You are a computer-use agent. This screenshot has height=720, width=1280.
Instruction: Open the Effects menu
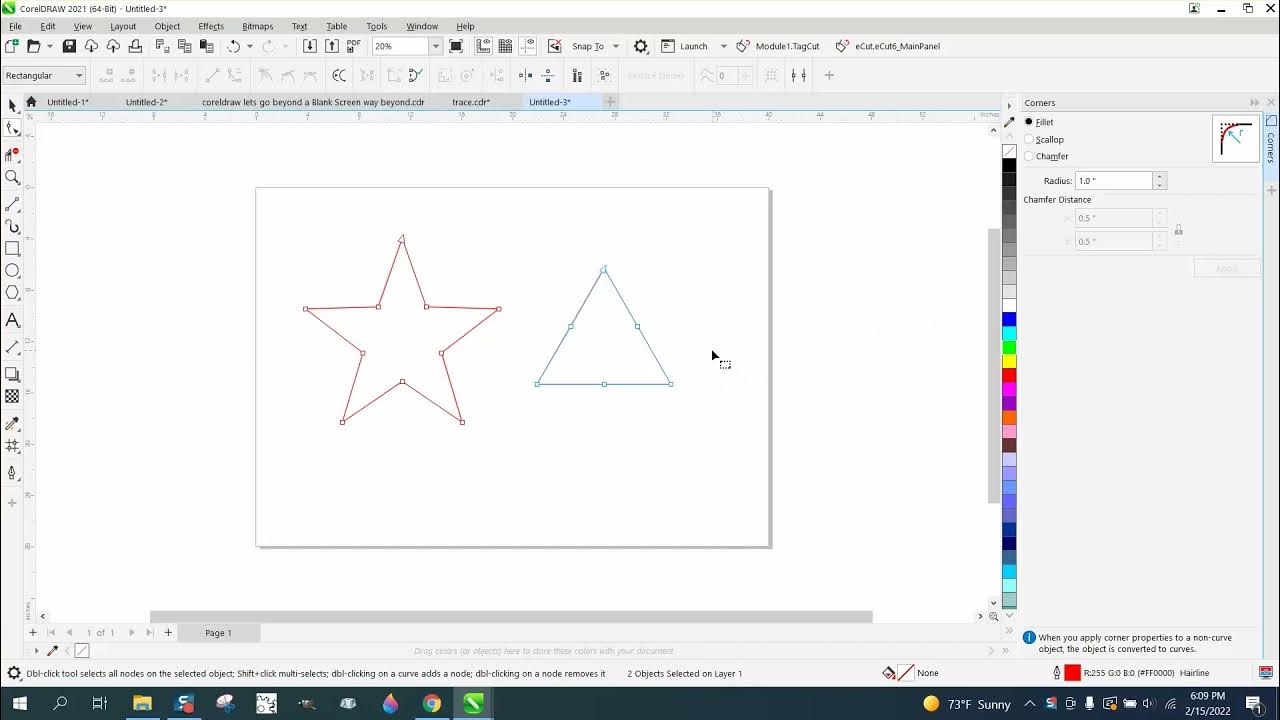pos(211,26)
